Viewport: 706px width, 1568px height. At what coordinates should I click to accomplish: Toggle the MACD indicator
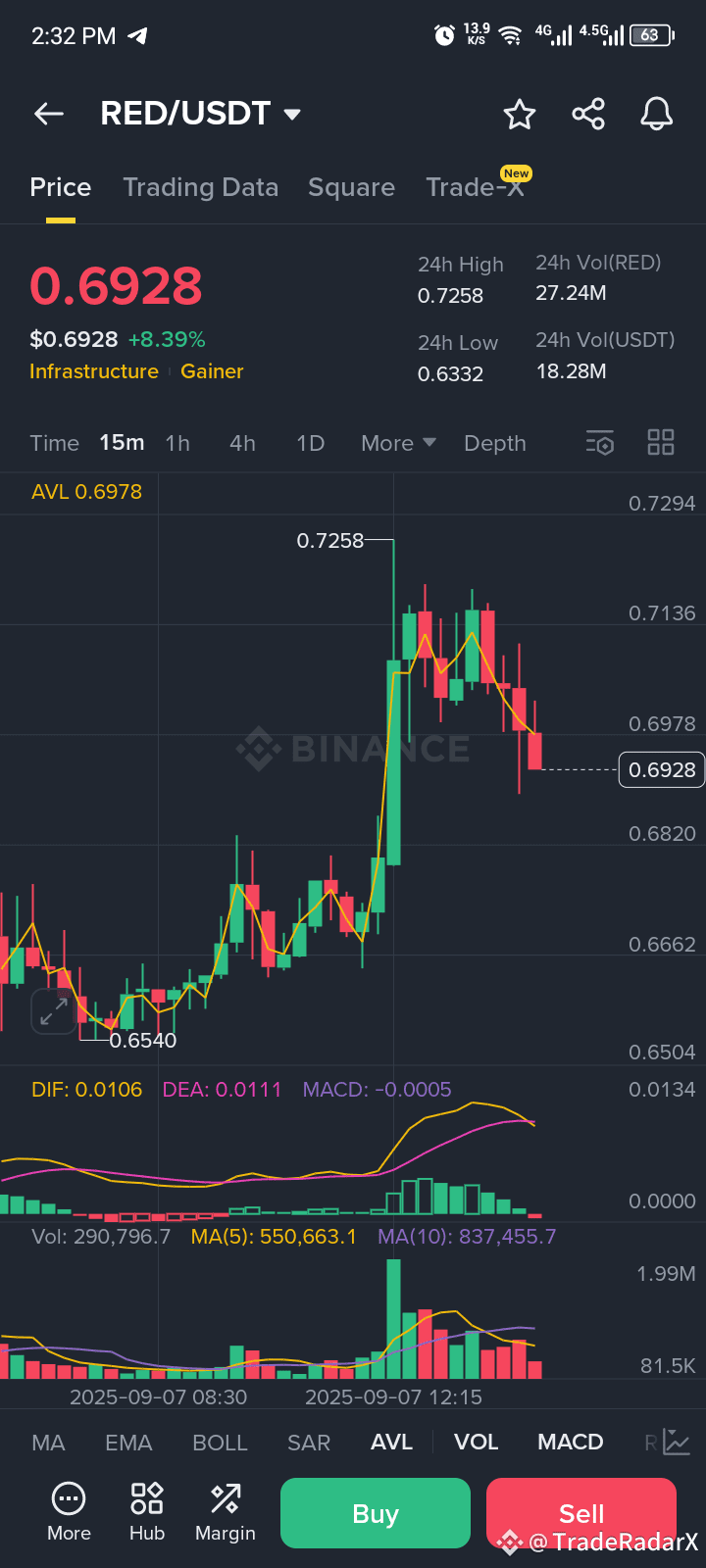[571, 1442]
